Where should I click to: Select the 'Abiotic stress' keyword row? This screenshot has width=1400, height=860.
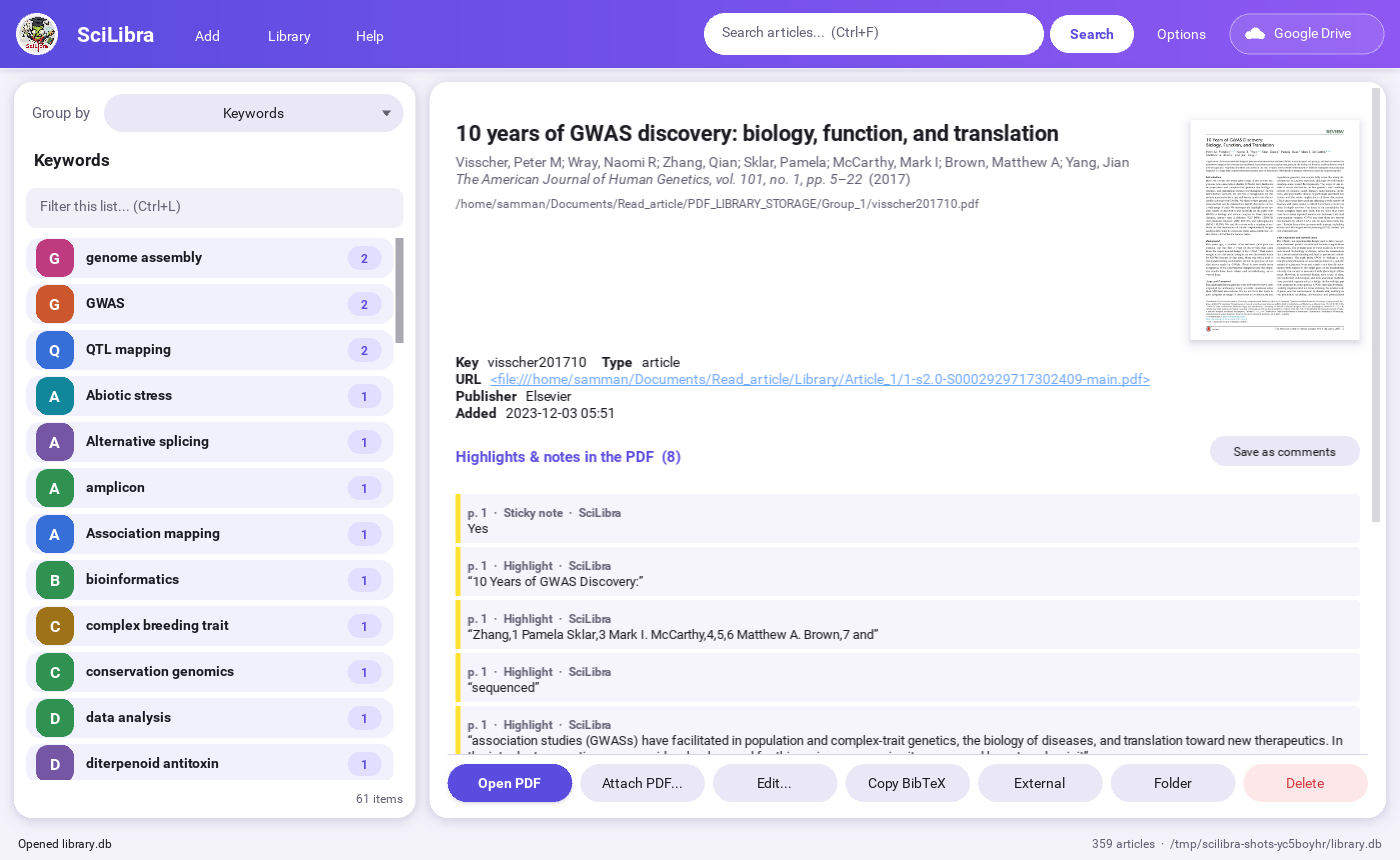click(x=210, y=396)
